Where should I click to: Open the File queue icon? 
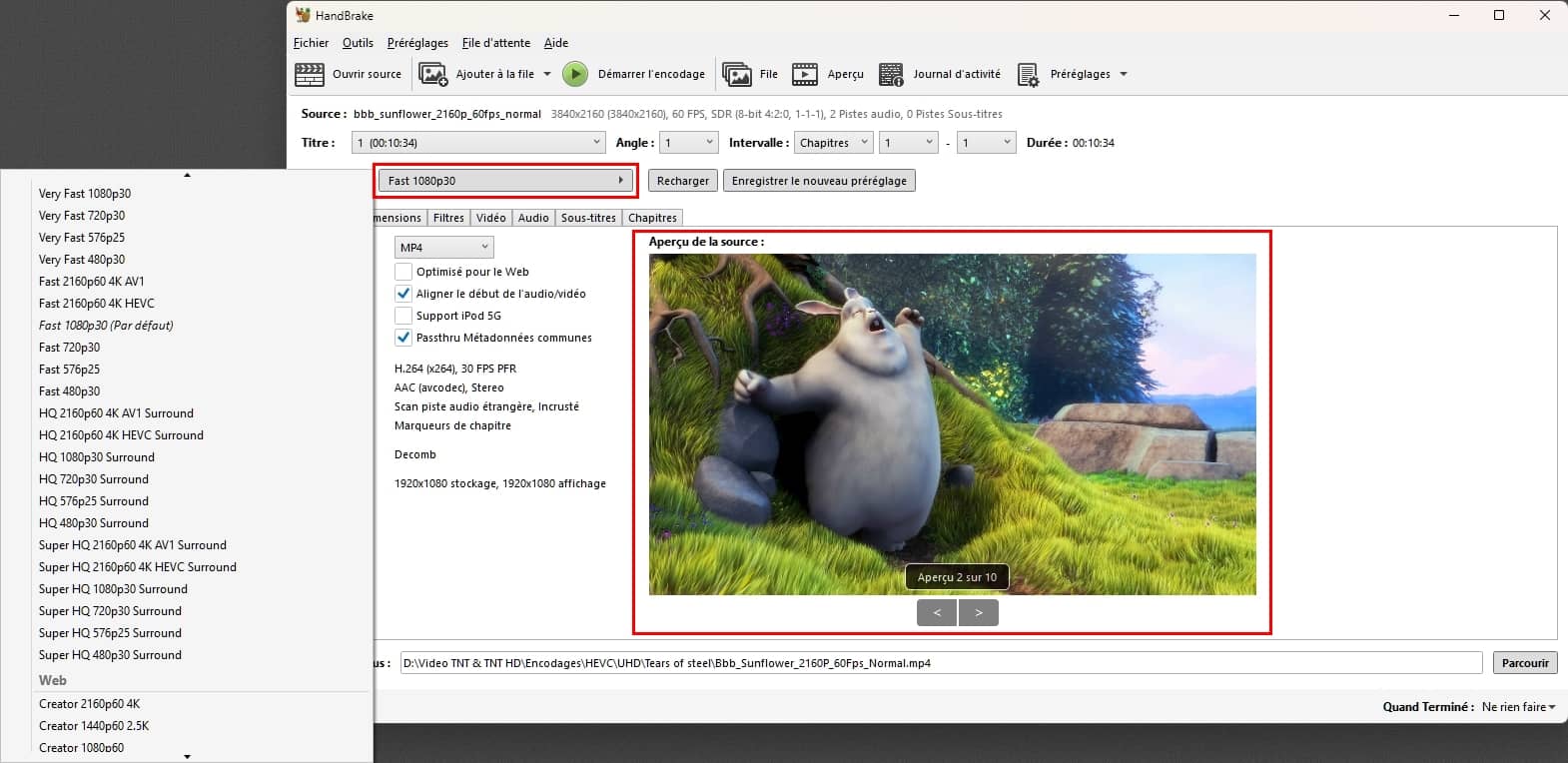click(737, 75)
